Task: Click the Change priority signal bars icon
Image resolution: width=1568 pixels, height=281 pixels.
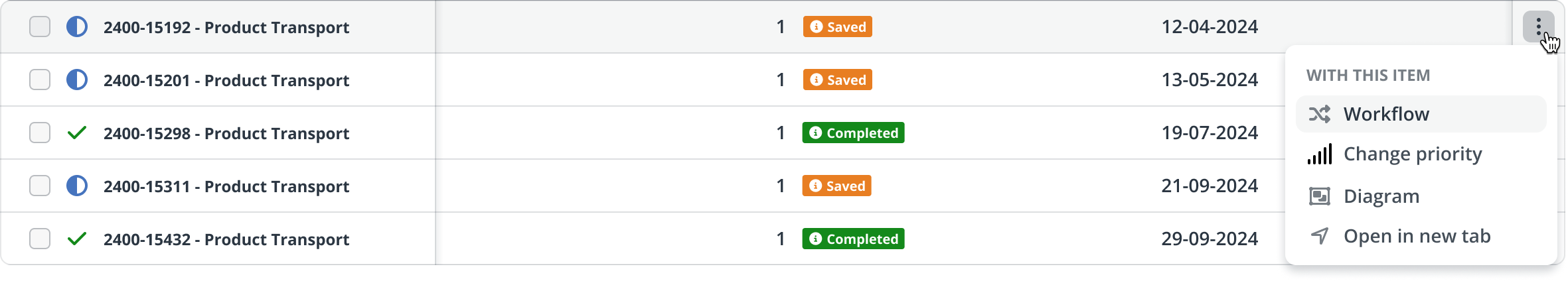Action: tap(1319, 154)
